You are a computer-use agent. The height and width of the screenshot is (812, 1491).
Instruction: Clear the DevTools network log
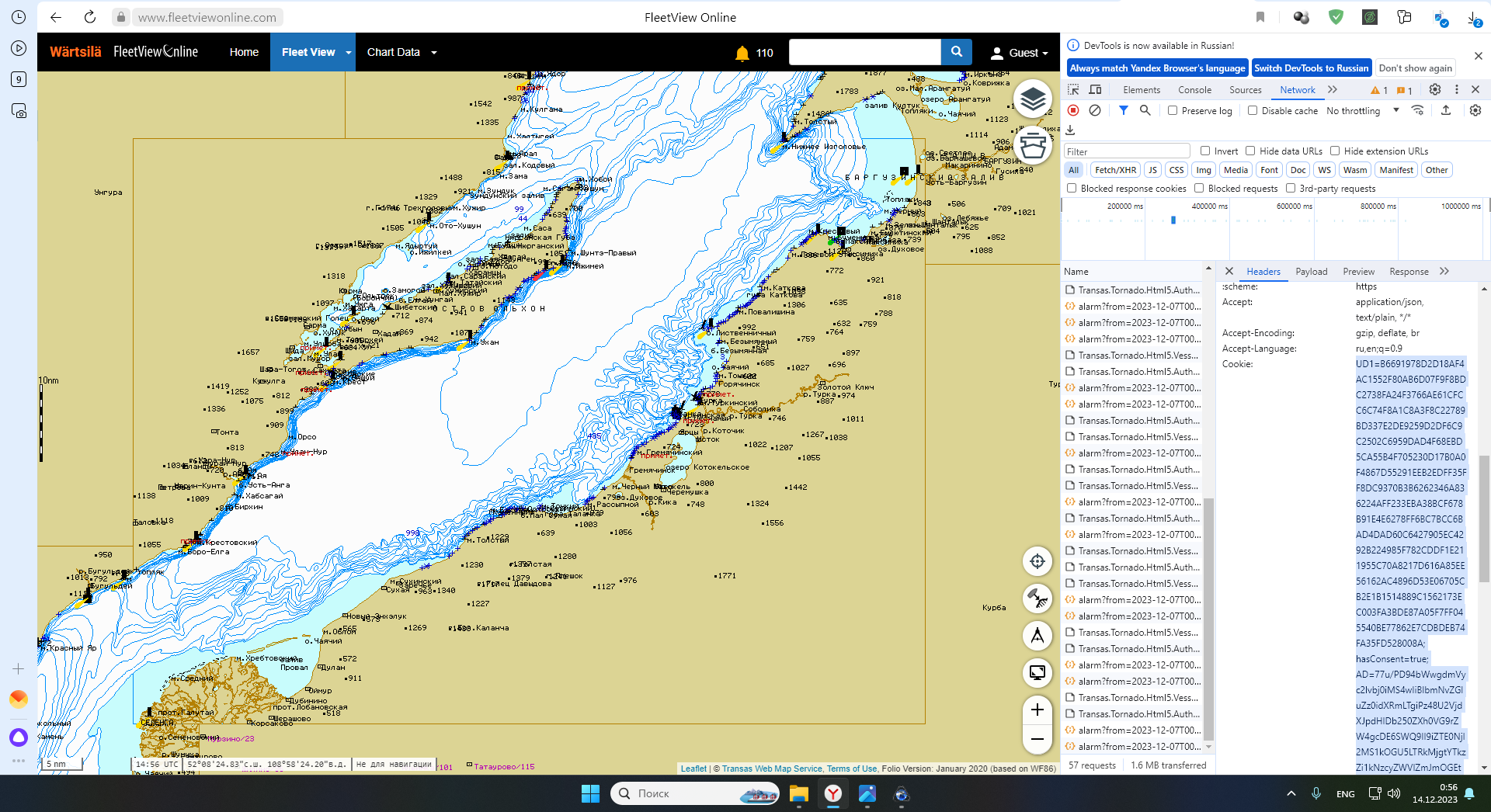coord(1094,110)
